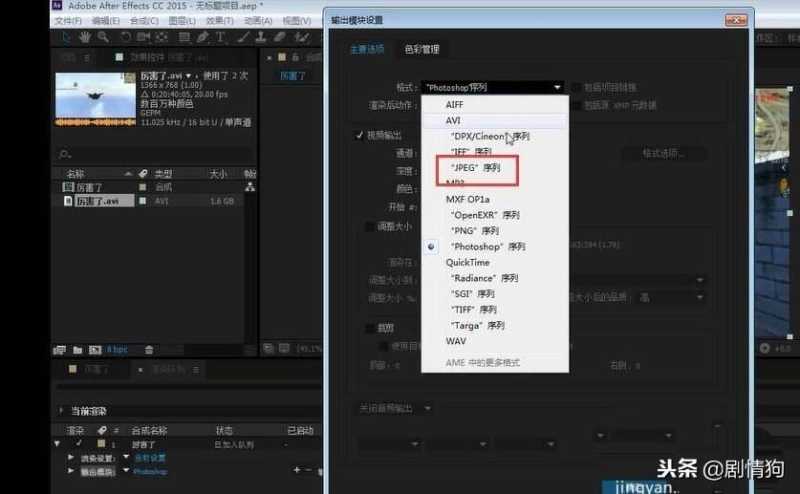This screenshot has width=800, height=494.
Task: Select the Rotation tool
Action: pos(126,37)
